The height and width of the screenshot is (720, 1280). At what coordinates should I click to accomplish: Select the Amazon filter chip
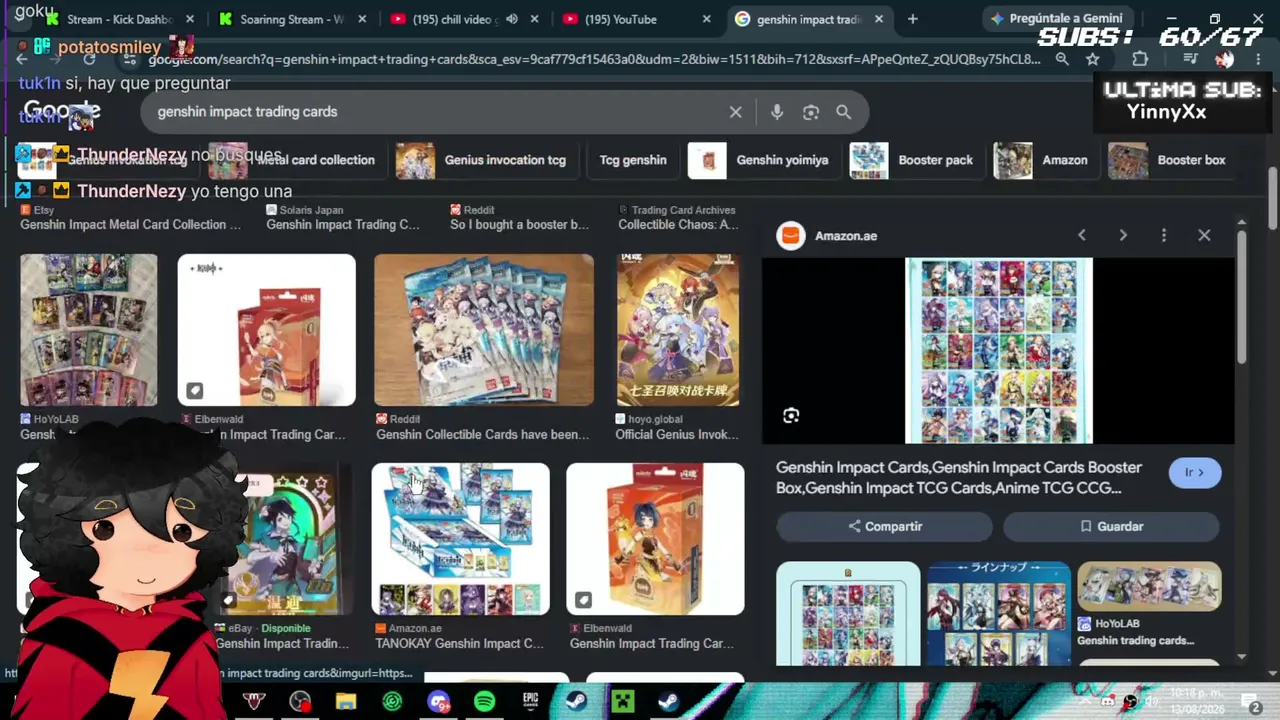[1044, 160]
